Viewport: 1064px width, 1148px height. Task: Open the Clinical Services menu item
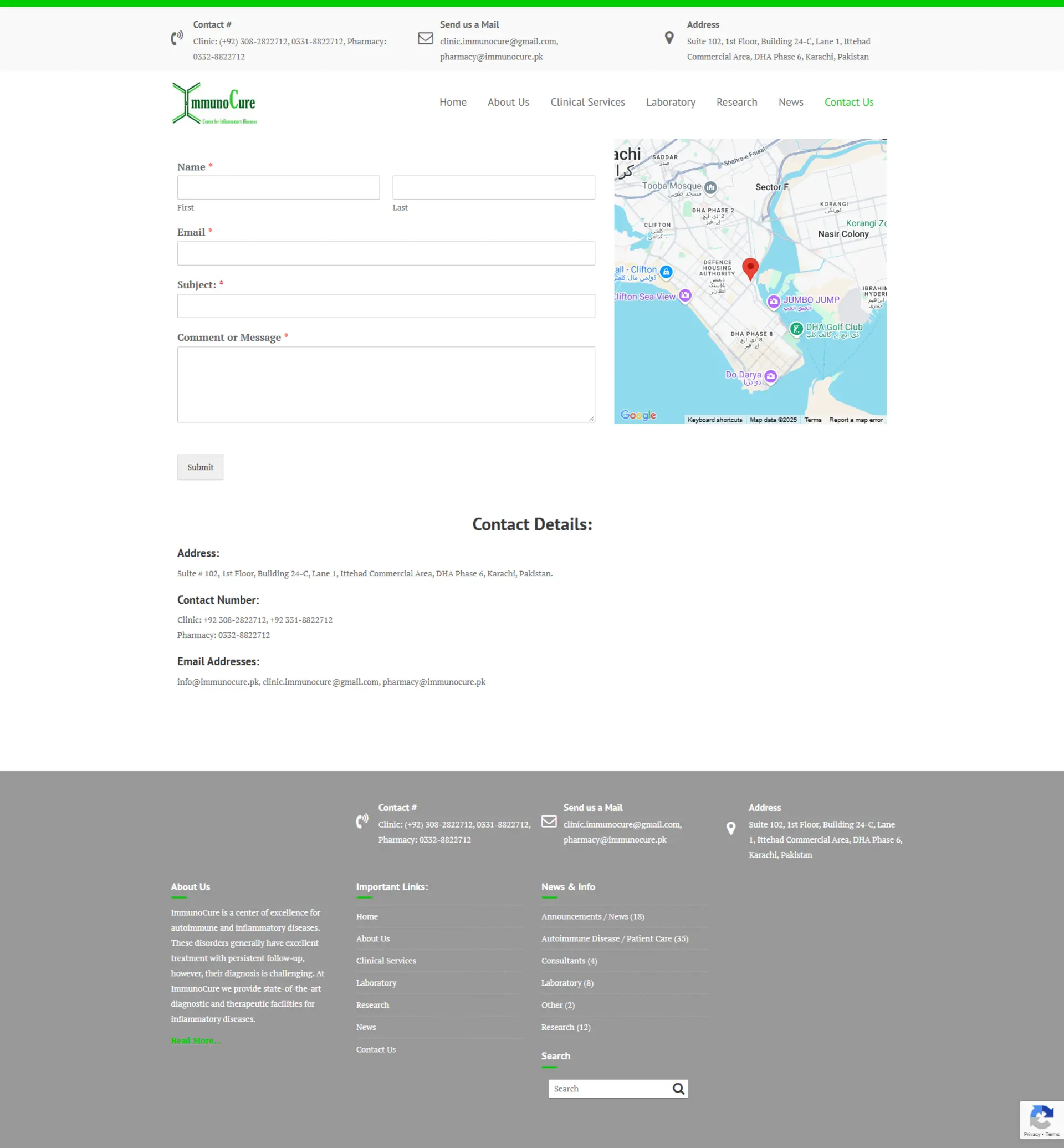[x=587, y=102]
